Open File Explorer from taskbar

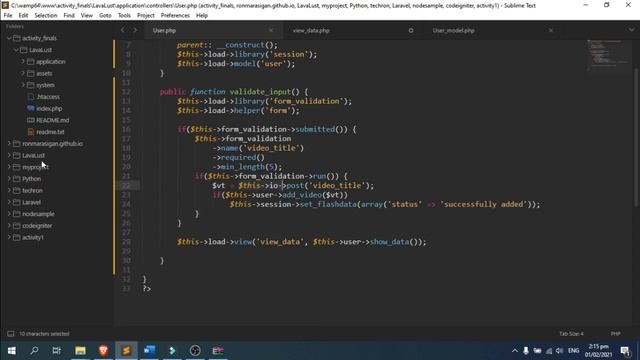[80, 351]
